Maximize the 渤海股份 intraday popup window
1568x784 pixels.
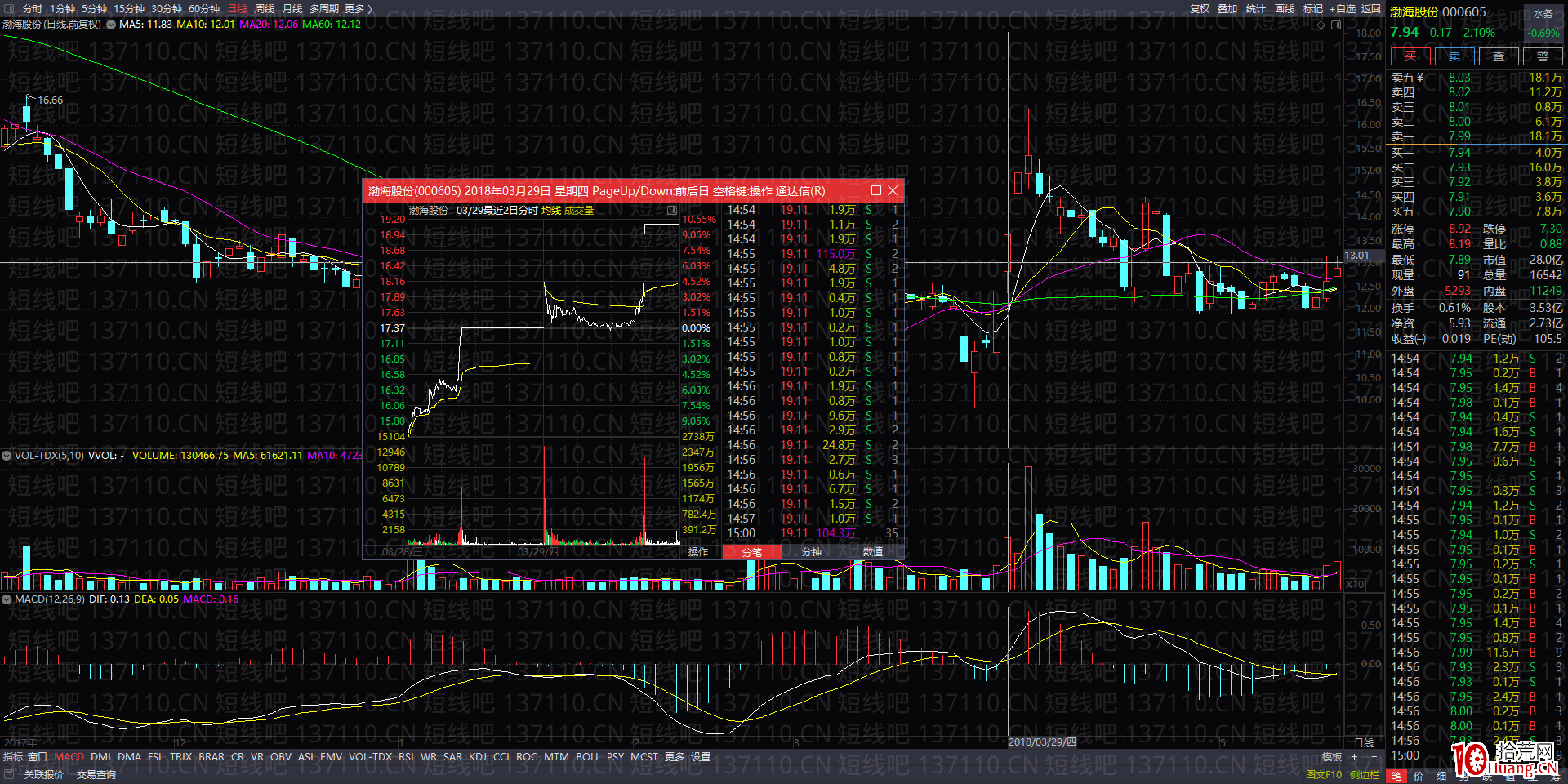click(x=876, y=190)
